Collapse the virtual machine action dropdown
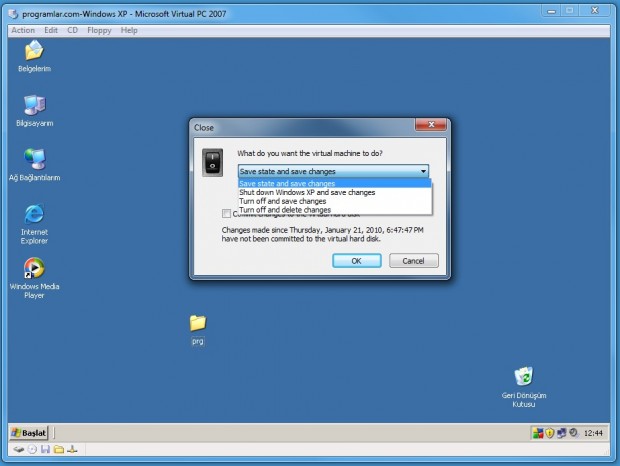Image resolution: width=620 pixels, height=466 pixels. click(423, 172)
